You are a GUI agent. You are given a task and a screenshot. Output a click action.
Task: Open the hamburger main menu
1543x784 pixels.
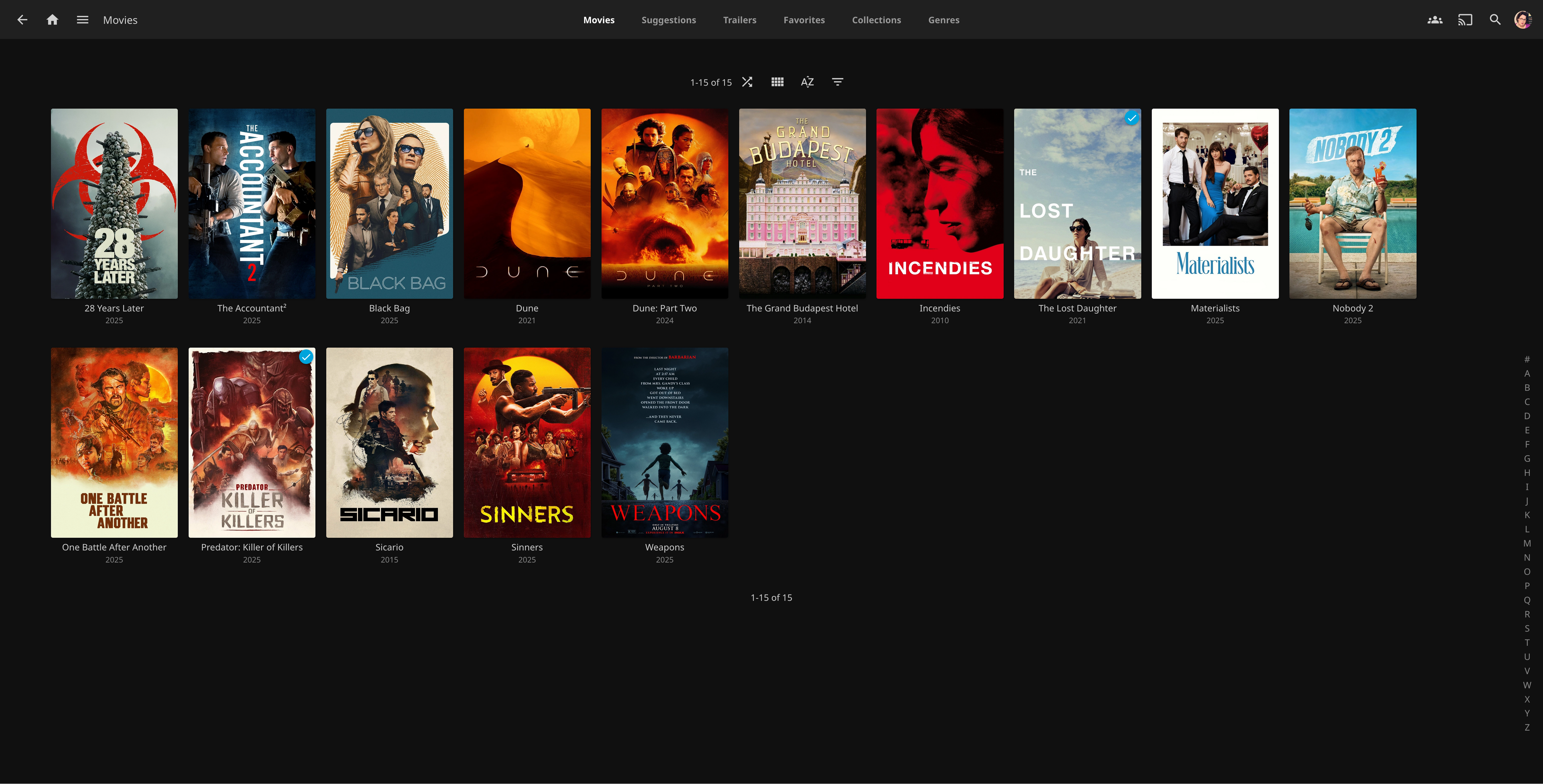[x=83, y=20]
